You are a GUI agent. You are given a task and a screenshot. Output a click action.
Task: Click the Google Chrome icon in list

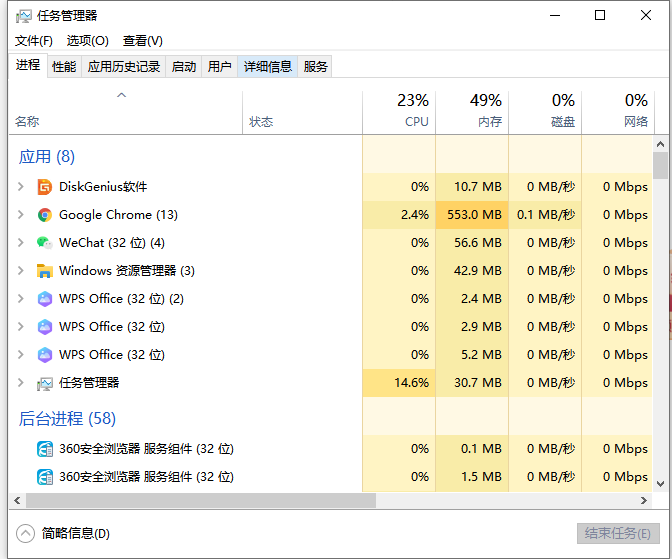[45, 215]
